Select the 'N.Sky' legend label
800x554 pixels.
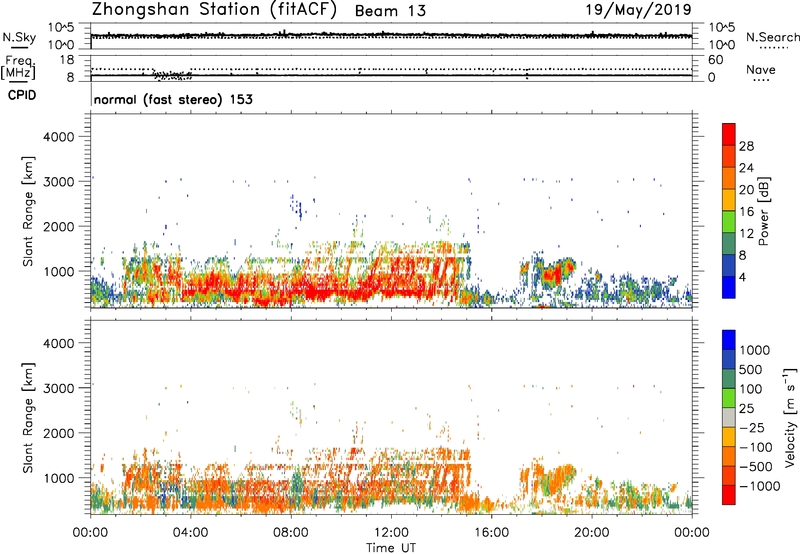point(19,37)
